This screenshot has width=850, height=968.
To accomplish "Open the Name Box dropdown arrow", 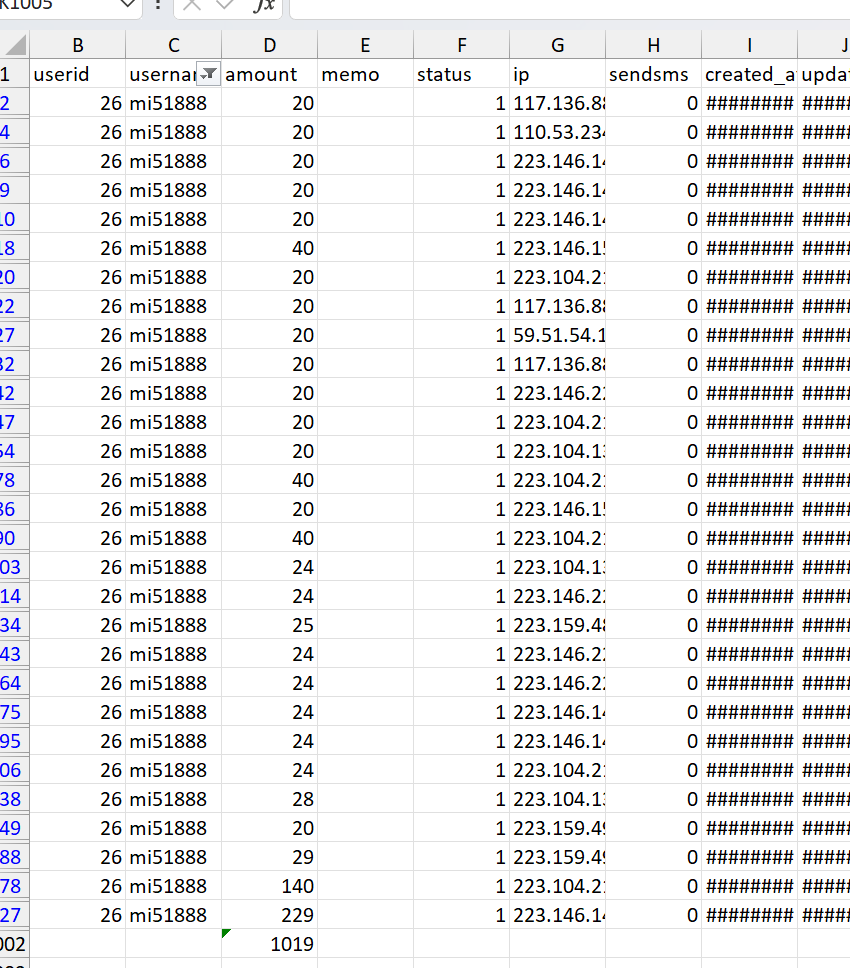I will [x=128, y=6].
